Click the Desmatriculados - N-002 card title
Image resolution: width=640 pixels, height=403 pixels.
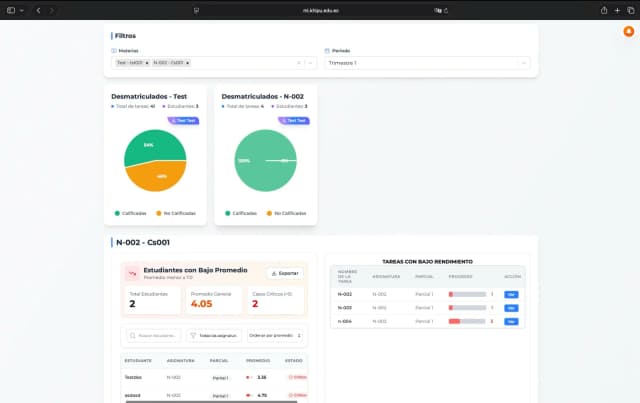tap(262, 96)
